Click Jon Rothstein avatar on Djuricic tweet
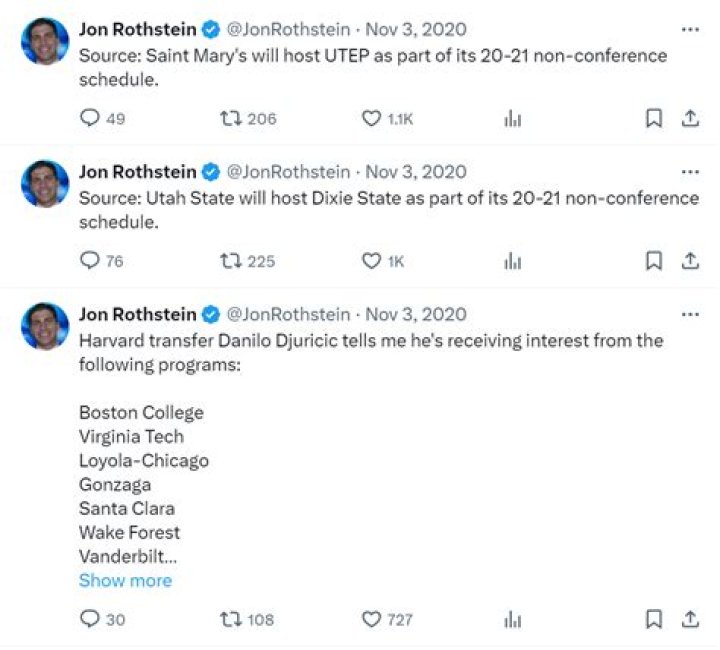The image size is (720, 650). pyautogui.click(x=45, y=326)
